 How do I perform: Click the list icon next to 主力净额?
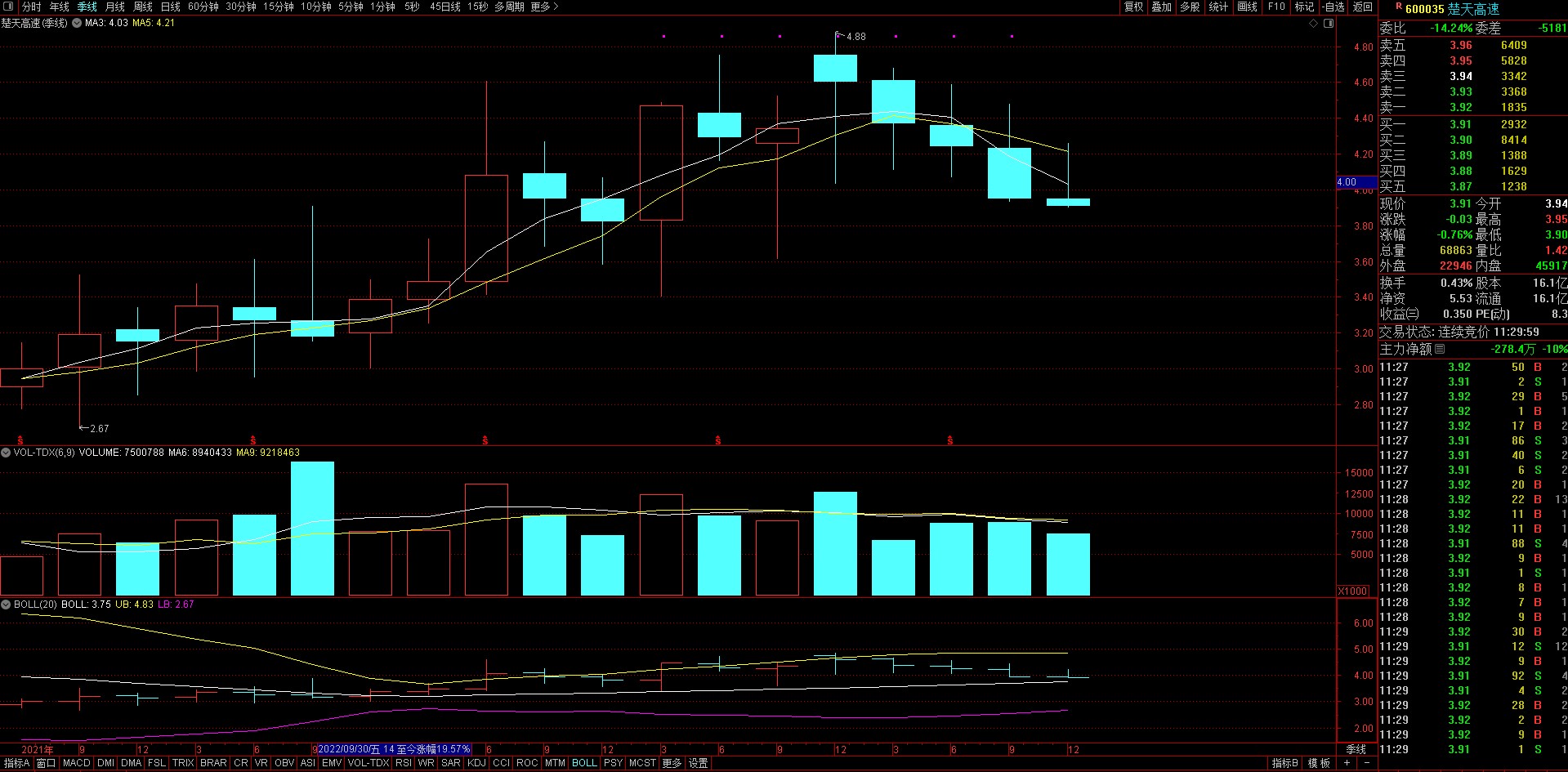pyautogui.click(x=1440, y=349)
